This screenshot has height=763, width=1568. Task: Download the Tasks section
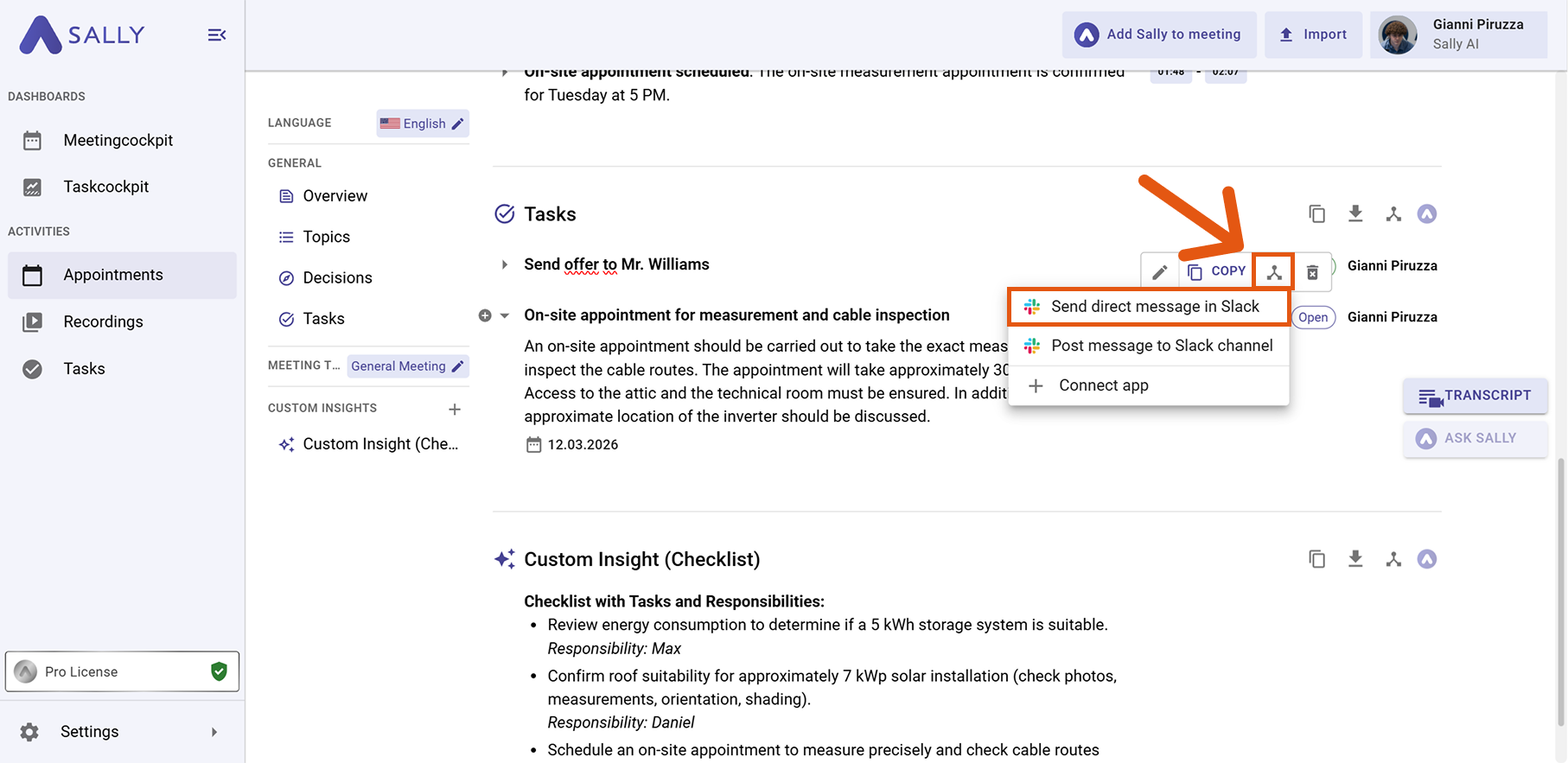[x=1354, y=213]
